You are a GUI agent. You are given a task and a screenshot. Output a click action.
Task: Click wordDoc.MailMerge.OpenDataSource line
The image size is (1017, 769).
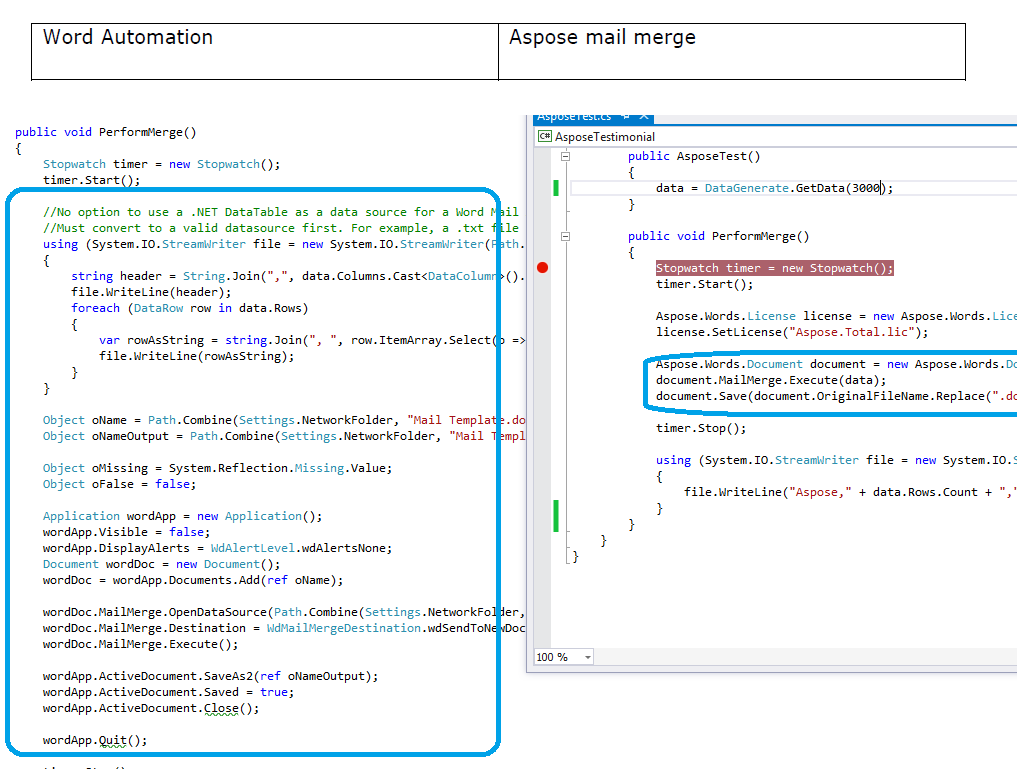tap(284, 612)
